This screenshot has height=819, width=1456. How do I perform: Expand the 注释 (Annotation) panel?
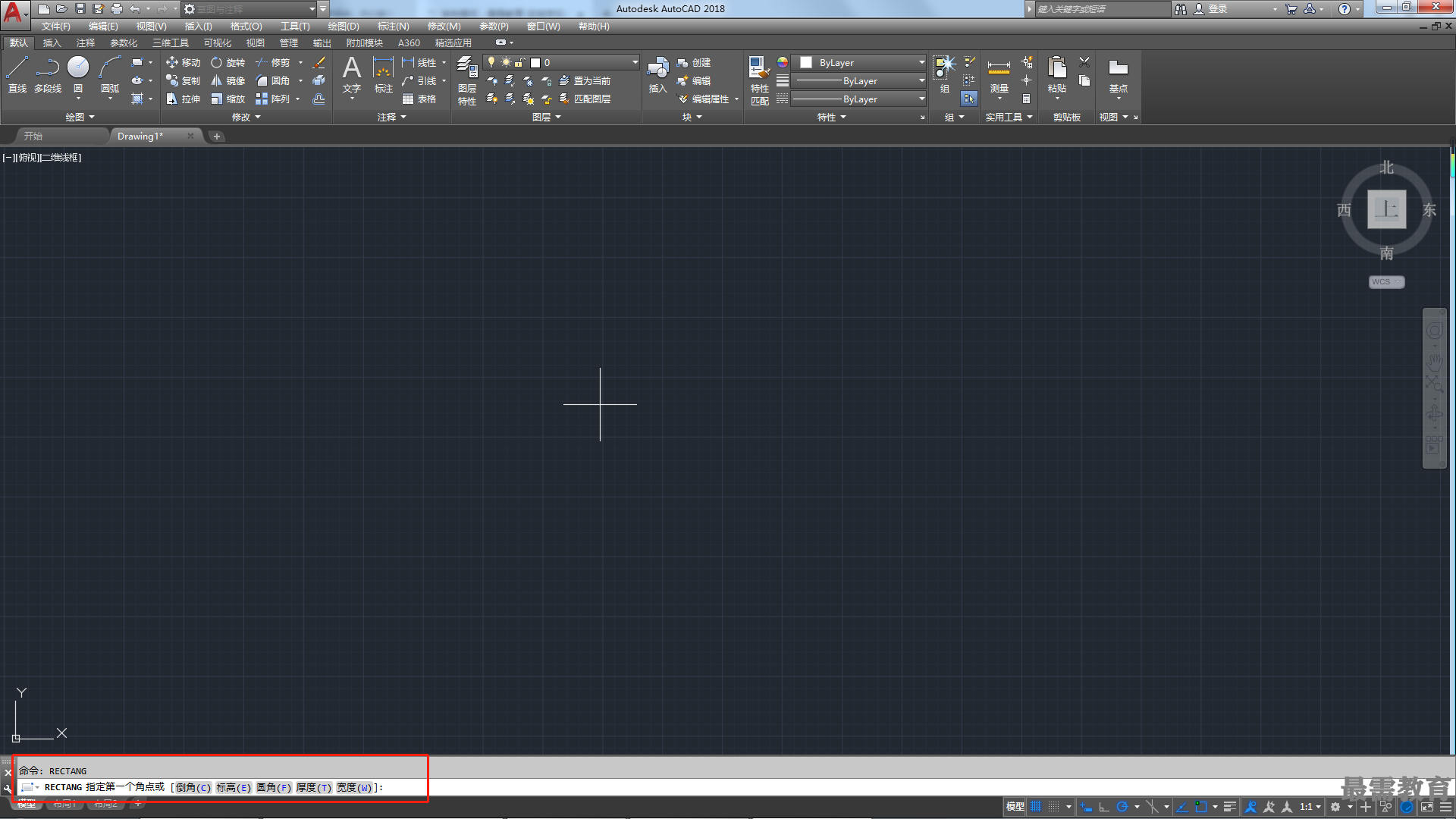point(392,117)
